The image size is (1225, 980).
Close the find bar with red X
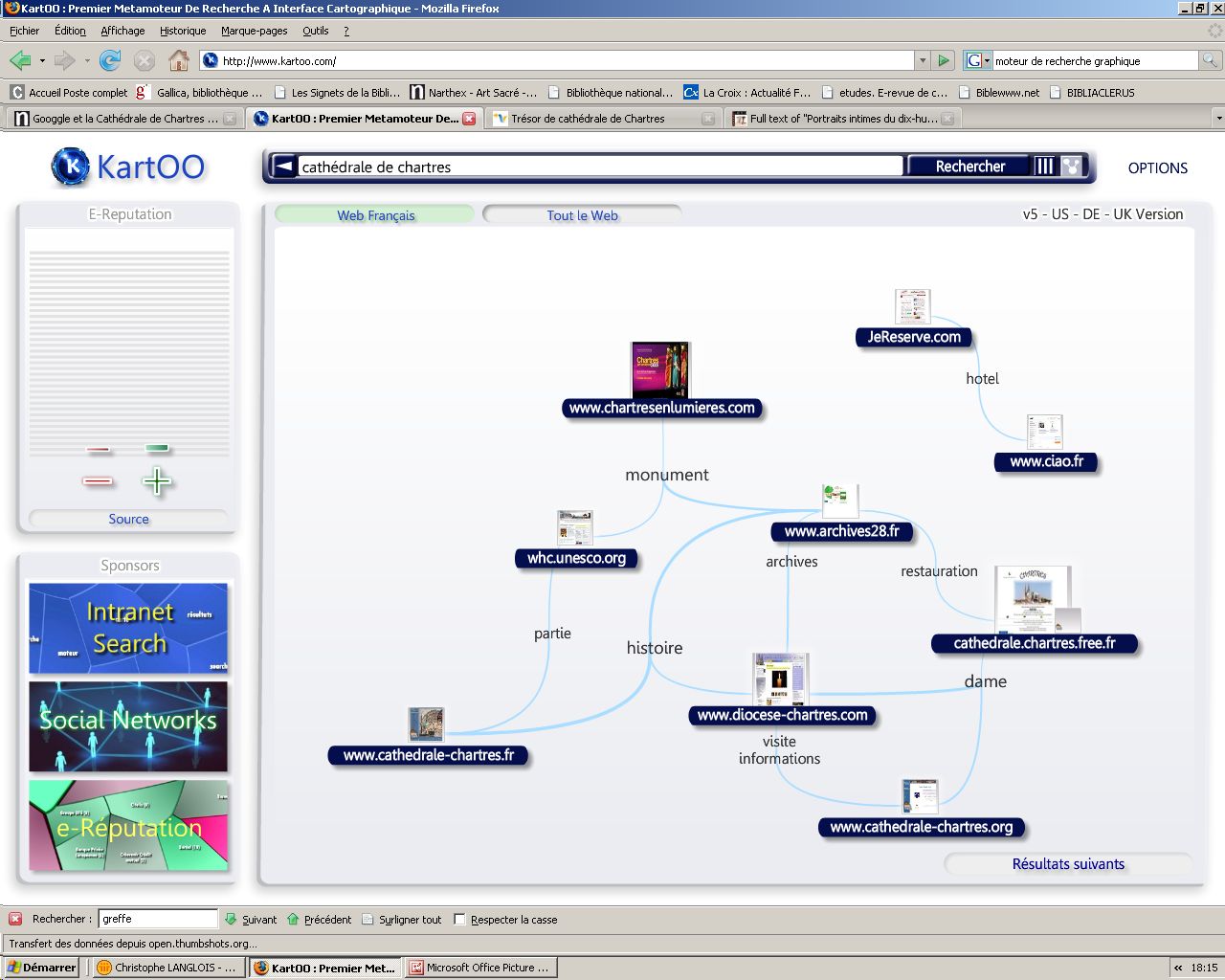point(15,919)
